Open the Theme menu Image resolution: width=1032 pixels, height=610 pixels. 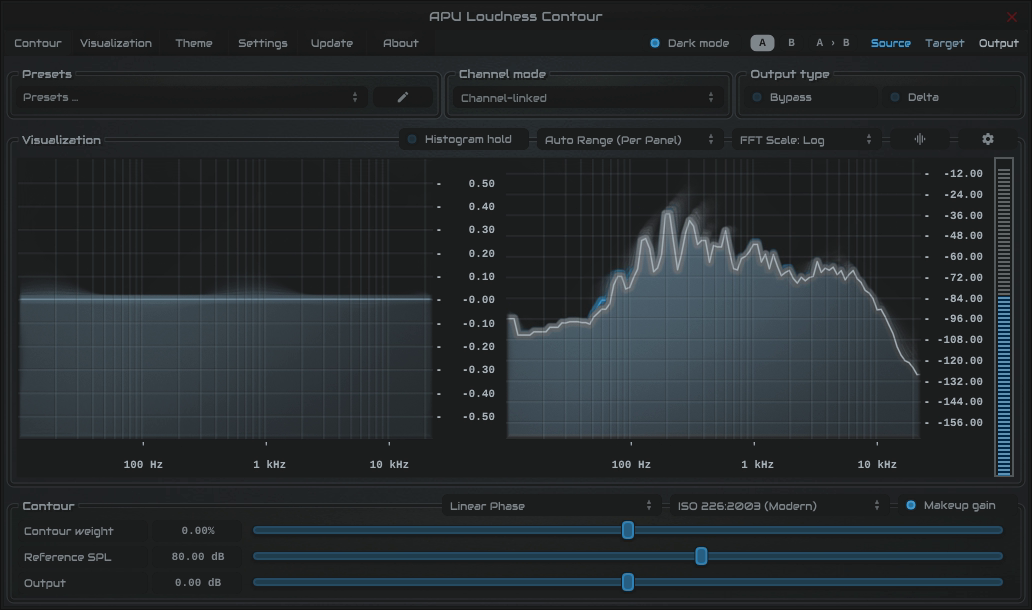point(194,43)
